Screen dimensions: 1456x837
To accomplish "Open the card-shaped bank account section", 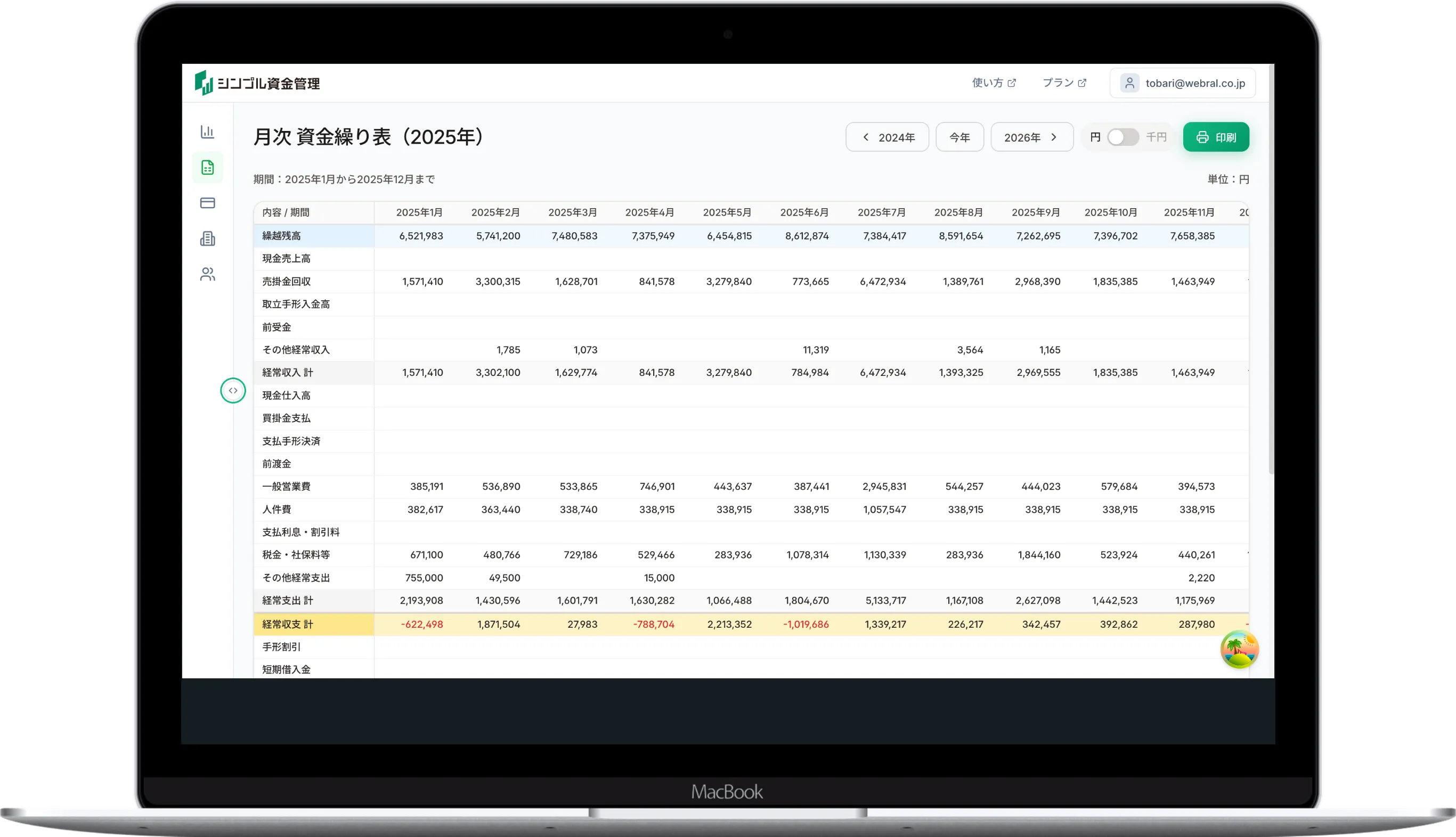I will [x=207, y=203].
